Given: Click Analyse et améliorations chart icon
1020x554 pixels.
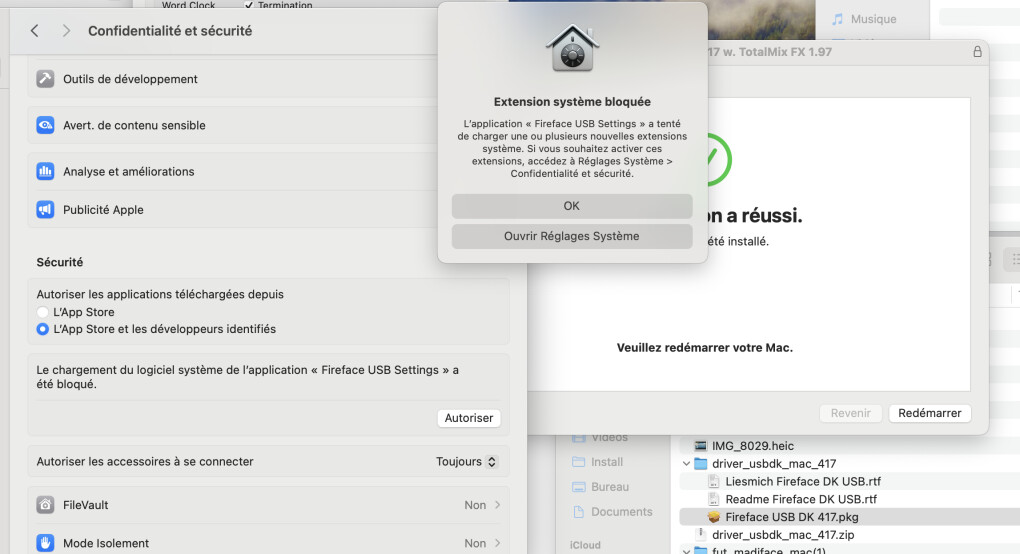Looking at the screenshot, I should click(45, 171).
